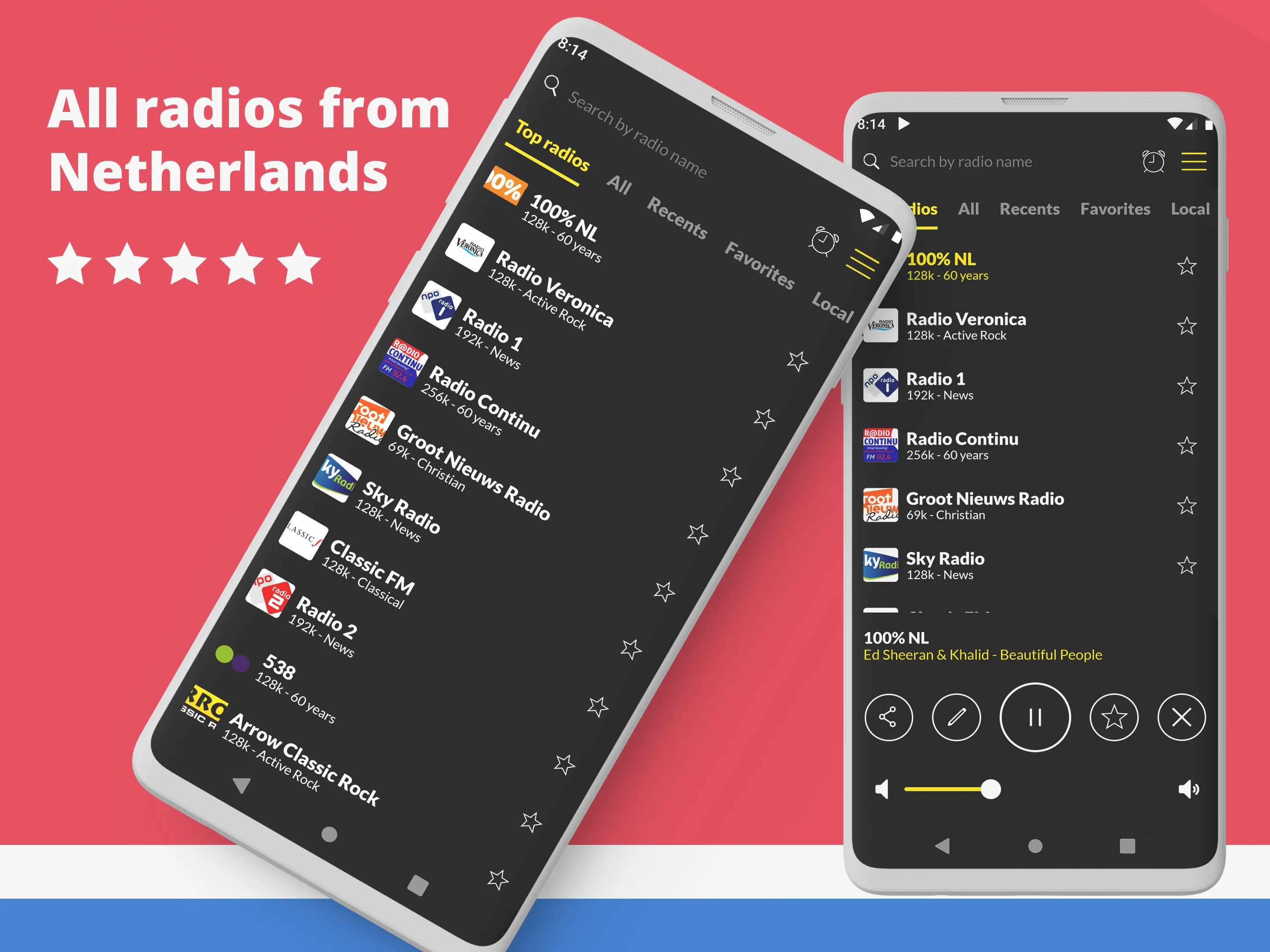
Task: Tap the pause button on 100% NL
Action: (x=1035, y=717)
